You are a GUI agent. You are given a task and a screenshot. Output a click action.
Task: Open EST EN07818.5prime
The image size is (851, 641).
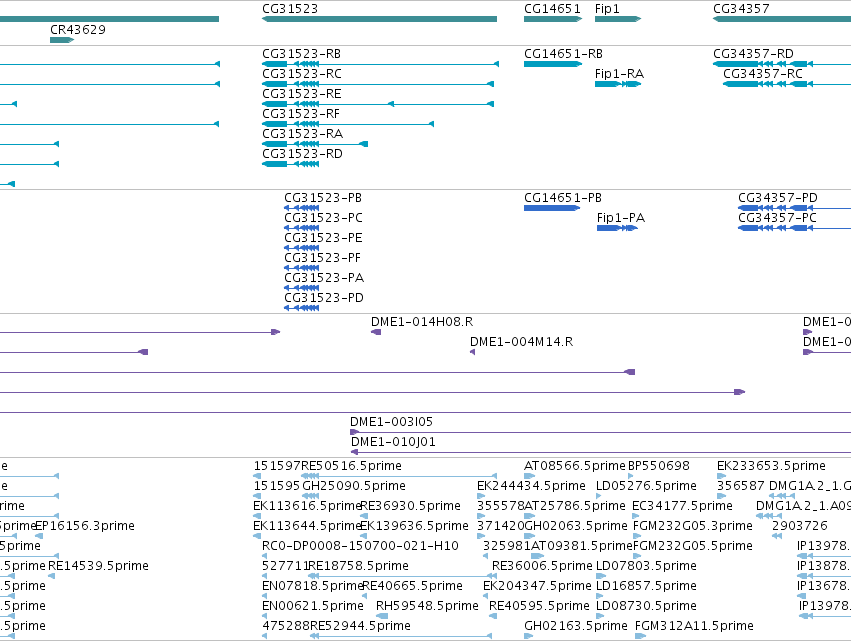313,586
